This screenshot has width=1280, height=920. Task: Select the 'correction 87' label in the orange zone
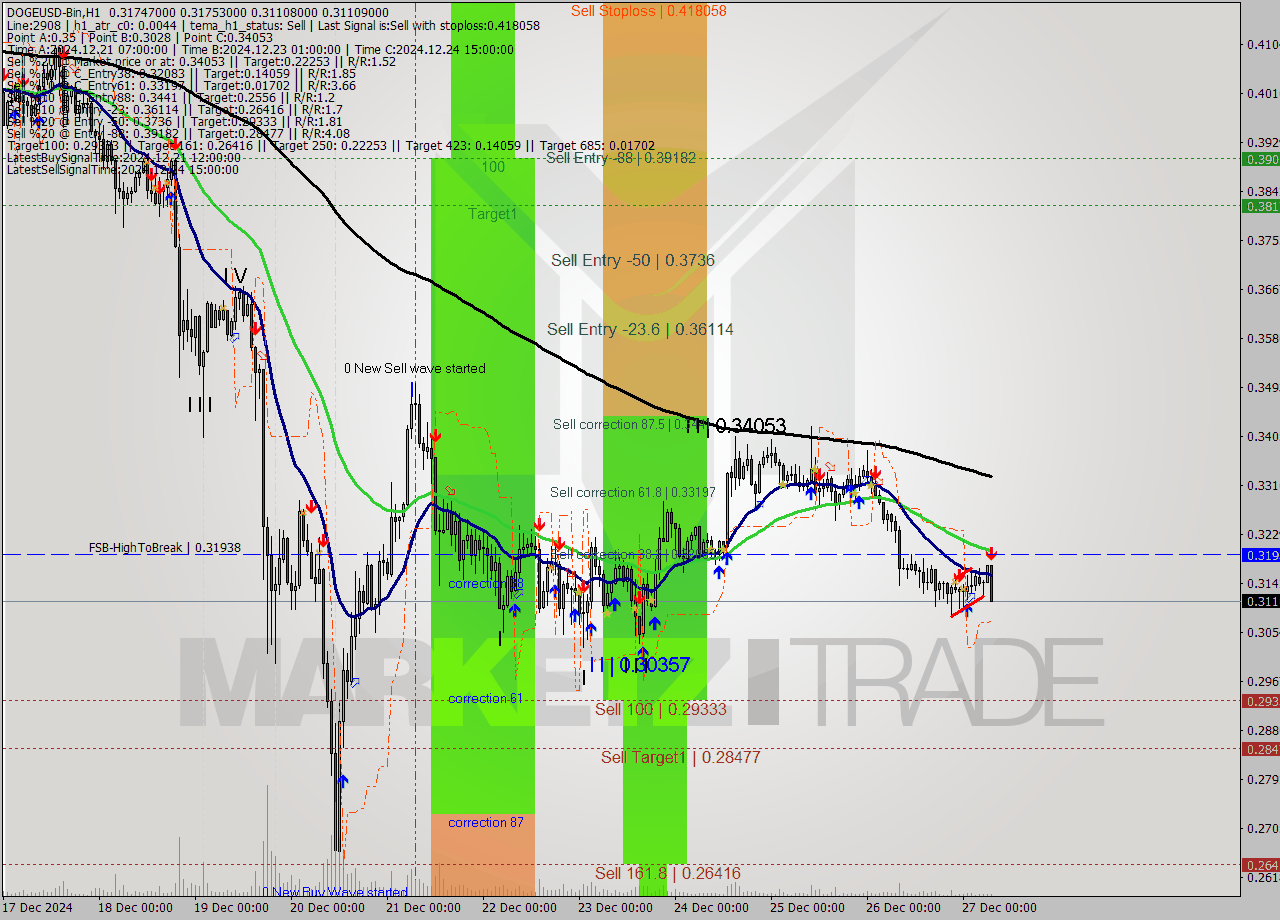tap(485, 822)
